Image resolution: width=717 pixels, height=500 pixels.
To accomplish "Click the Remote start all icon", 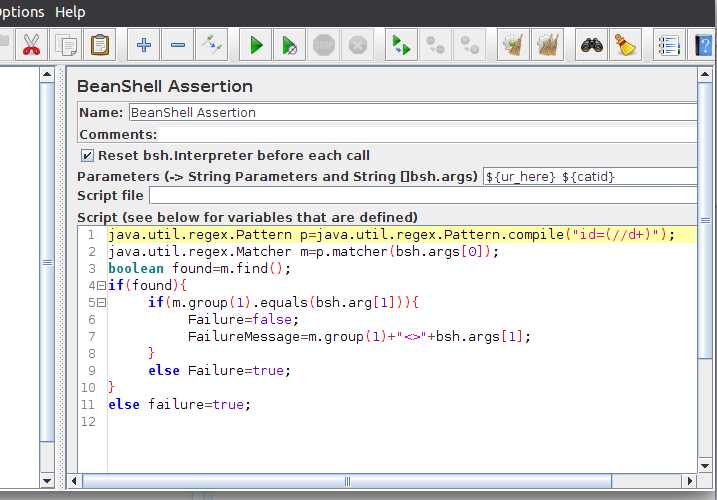I will tap(401, 45).
